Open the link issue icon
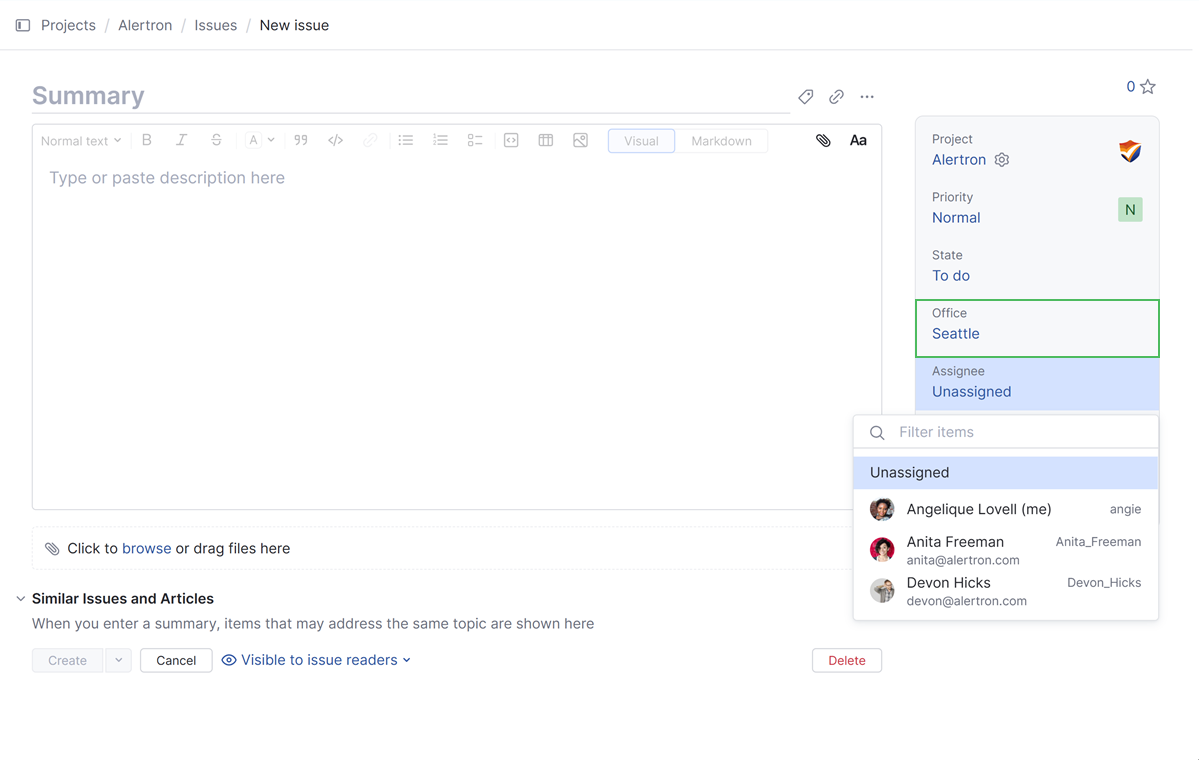 (x=836, y=96)
